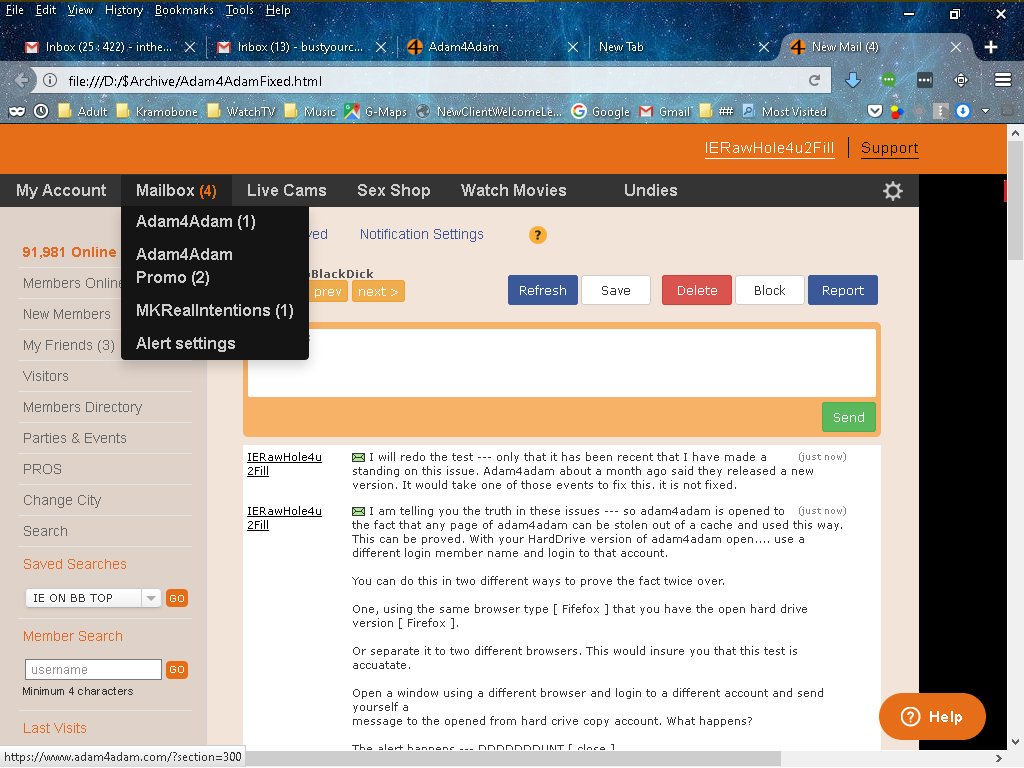Image resolution: width=1024 pixels, height=768 pixels.
Task: Open the Bookmarks menu
Action: click(184, 10)
